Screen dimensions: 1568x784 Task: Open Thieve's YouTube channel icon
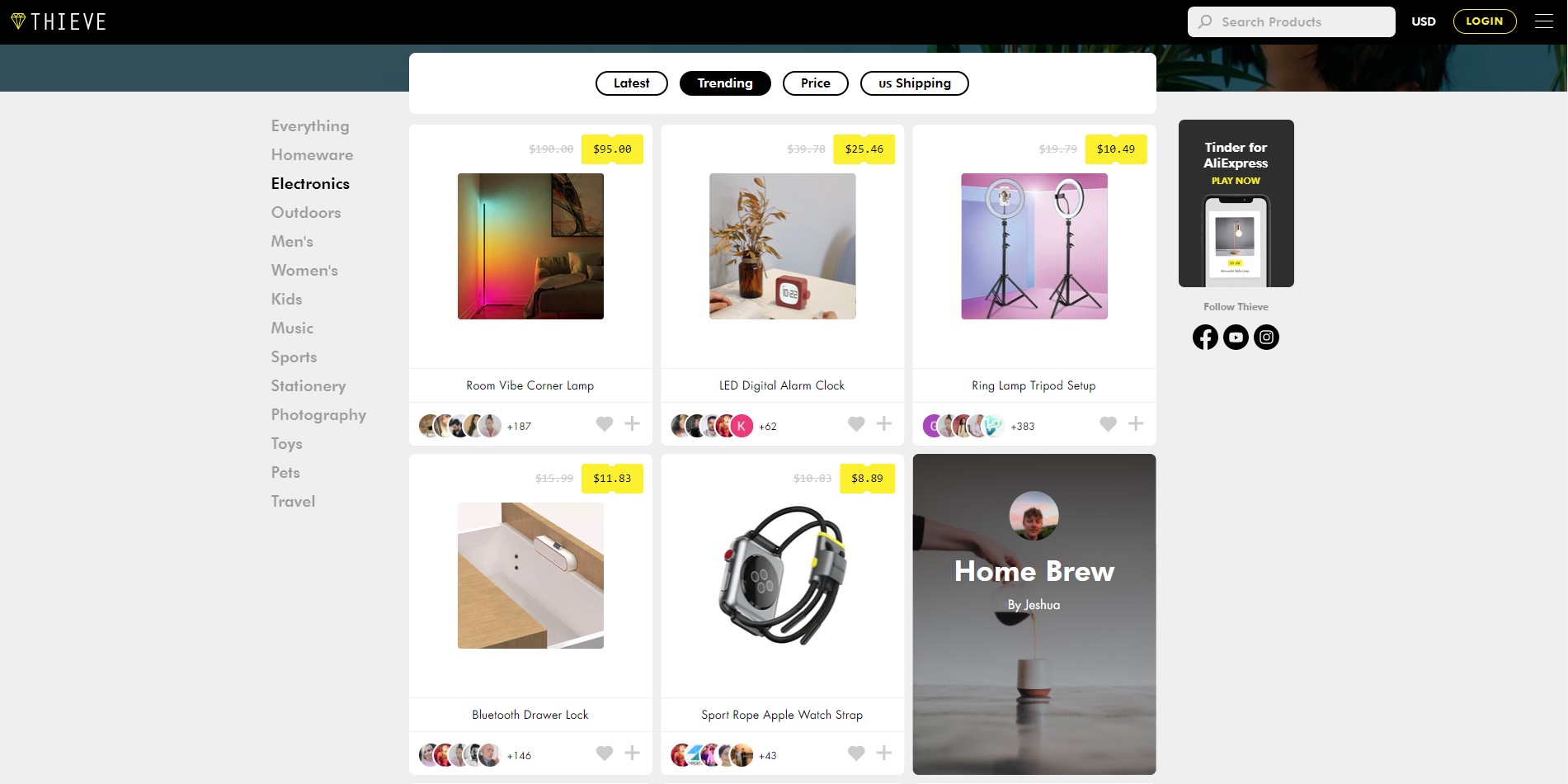tap(1236, 337)
